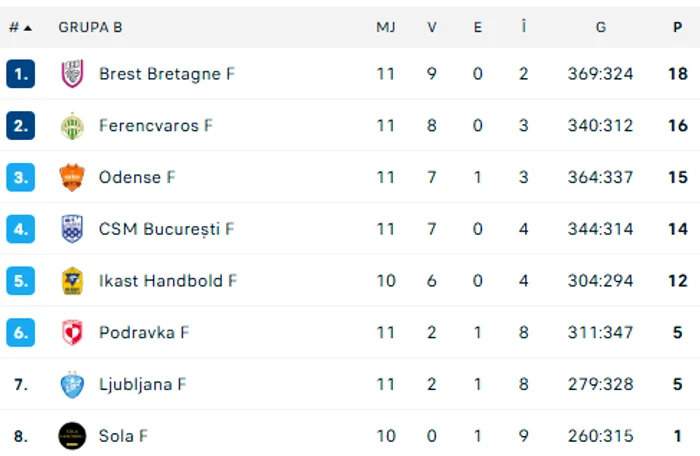Click position badge number 1
Image resolution: width=700 pixels, height=456 pixels.
(x=20, y=74)
